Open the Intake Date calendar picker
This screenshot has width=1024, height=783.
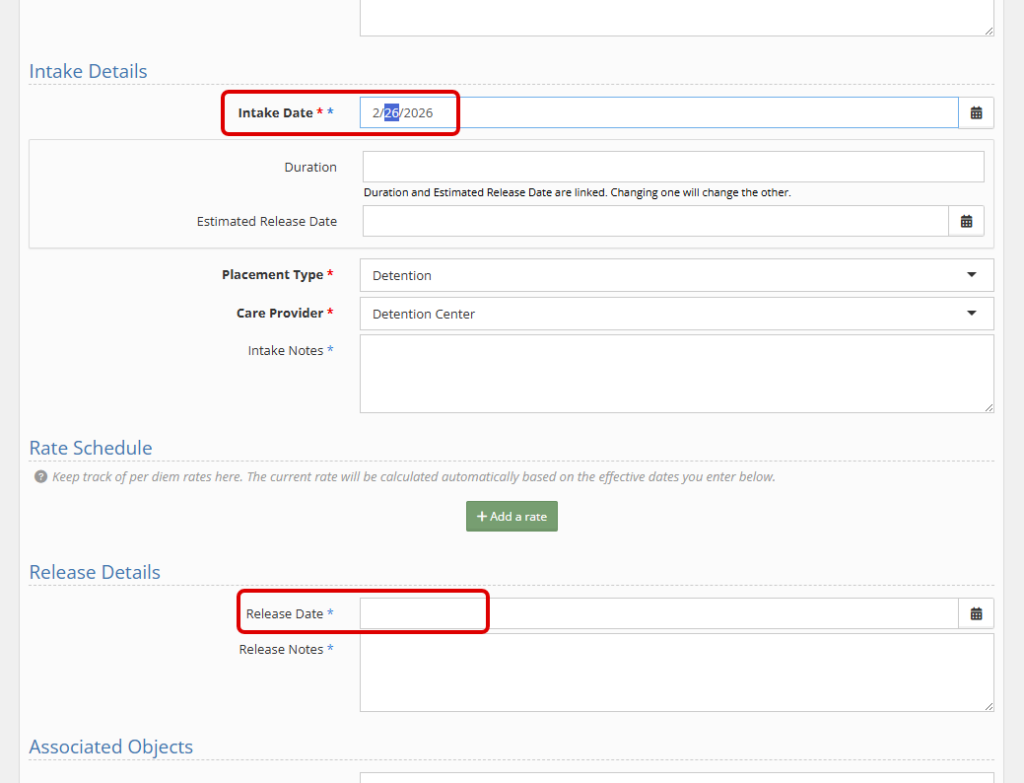point(976,113)
